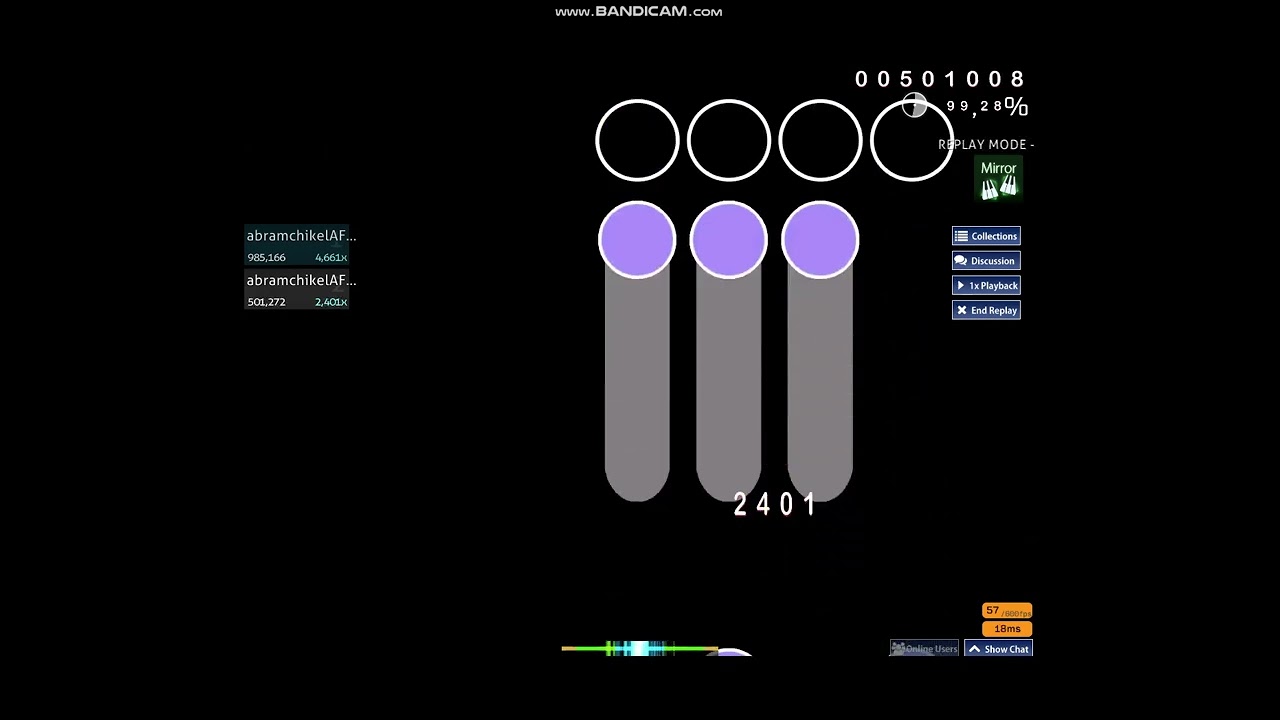Viewport: 1280px width, 720px height.
Task: Click the Mirror mod icon
Action: click(998, 180)
